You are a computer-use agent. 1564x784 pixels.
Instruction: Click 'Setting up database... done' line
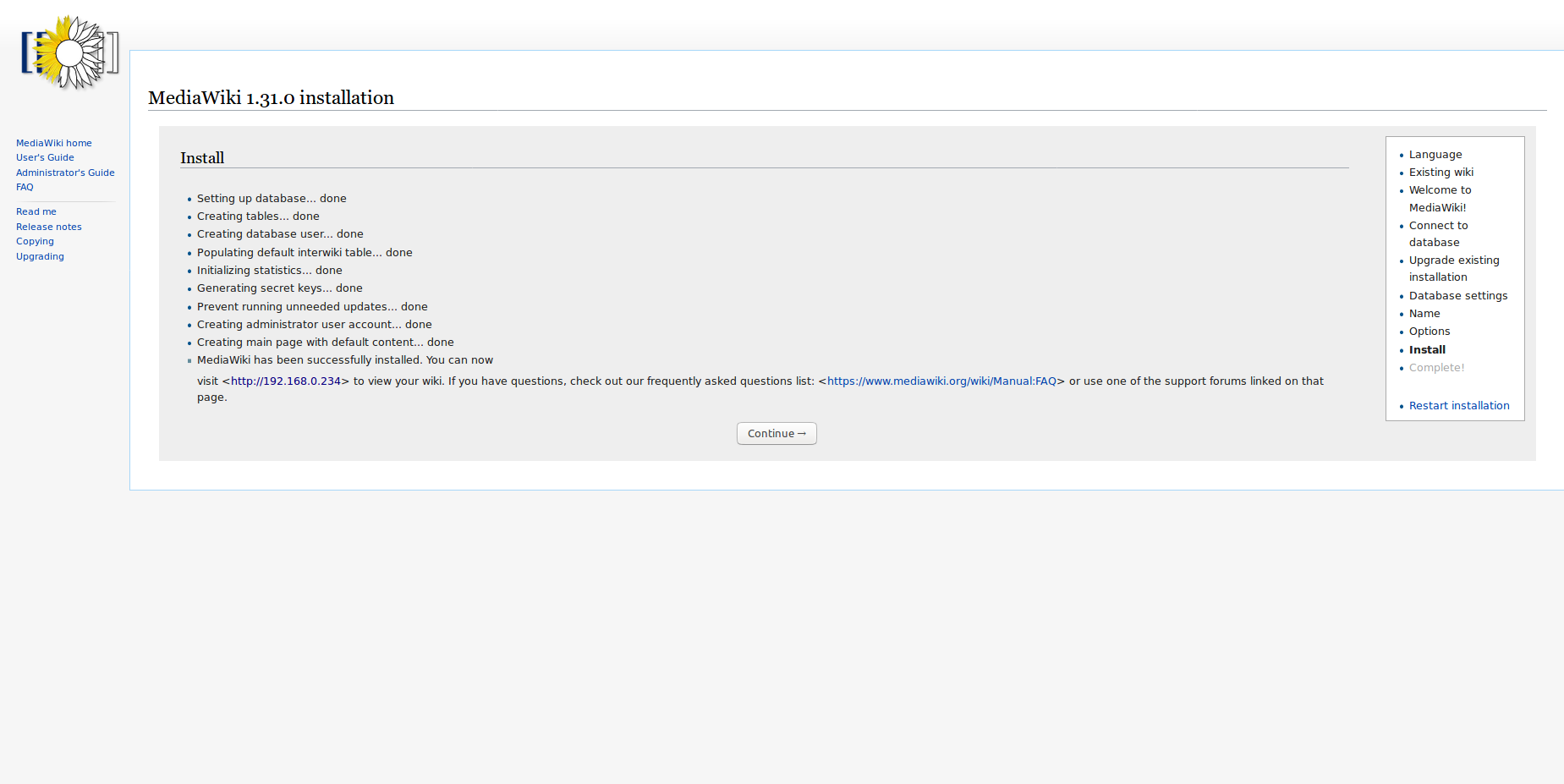point(272,199)
